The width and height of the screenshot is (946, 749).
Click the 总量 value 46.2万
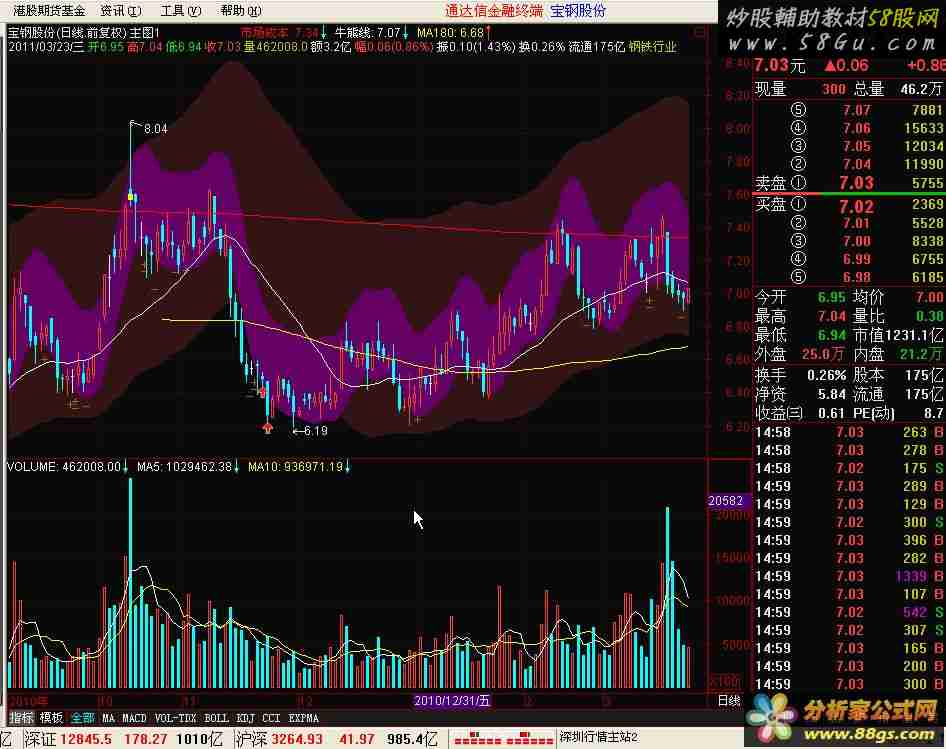[921, 89]
